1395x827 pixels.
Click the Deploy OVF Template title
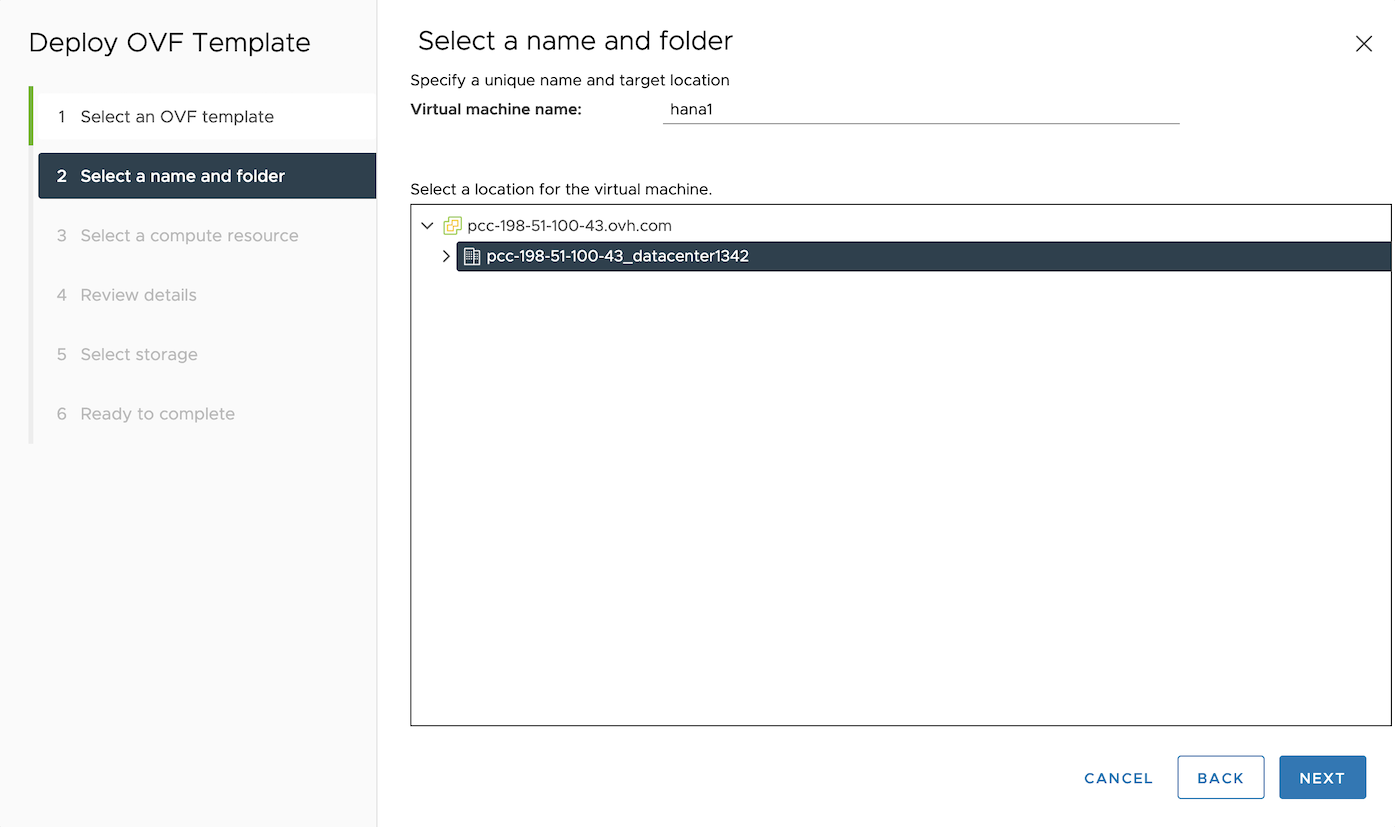170,43
